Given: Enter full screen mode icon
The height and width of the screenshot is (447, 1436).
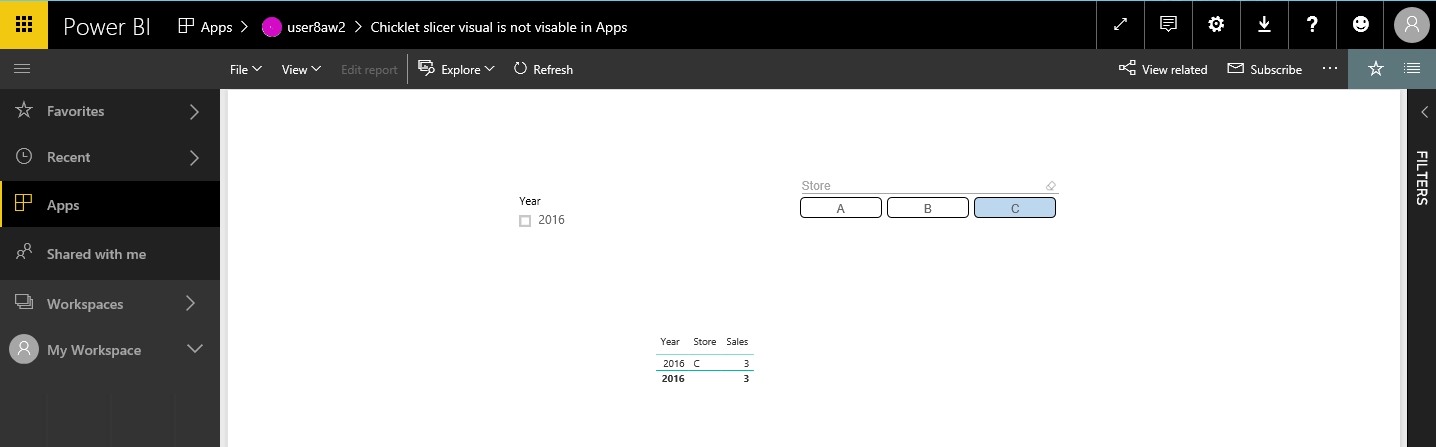Looking at the screenshot, I should coord(1120,25).
